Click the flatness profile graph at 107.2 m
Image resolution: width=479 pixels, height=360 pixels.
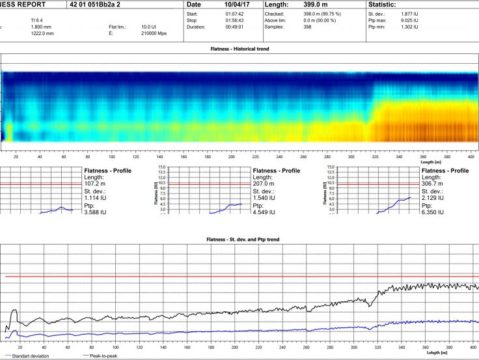click(41, 190)
